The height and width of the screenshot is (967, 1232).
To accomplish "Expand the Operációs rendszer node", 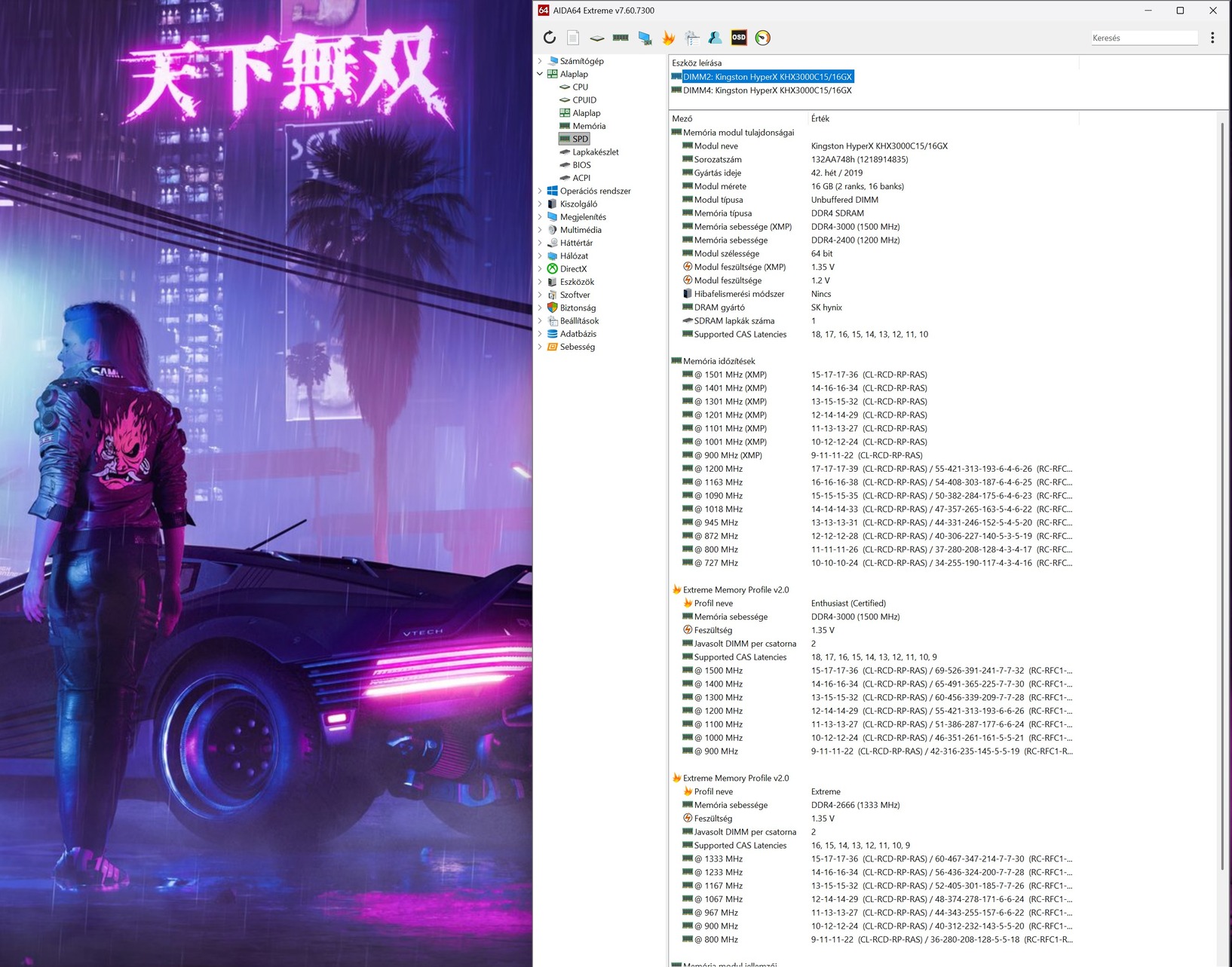I will click(x=540, y=191).
